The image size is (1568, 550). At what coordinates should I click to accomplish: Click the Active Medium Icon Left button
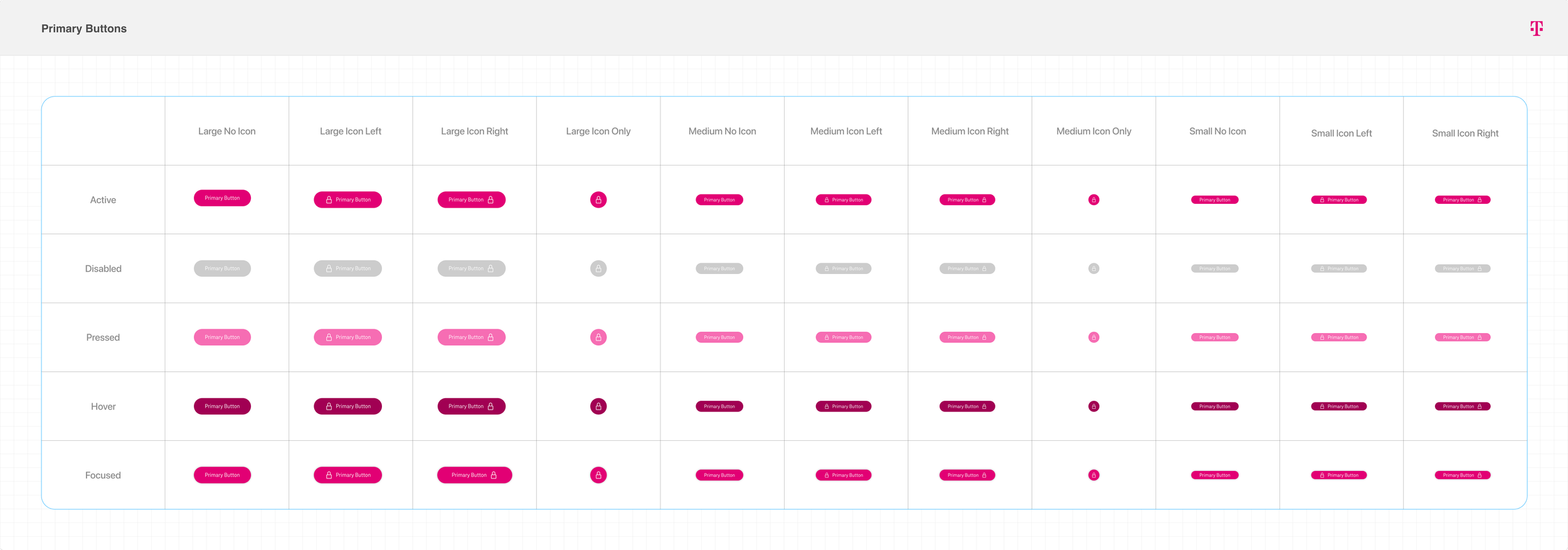coord(844,199)
